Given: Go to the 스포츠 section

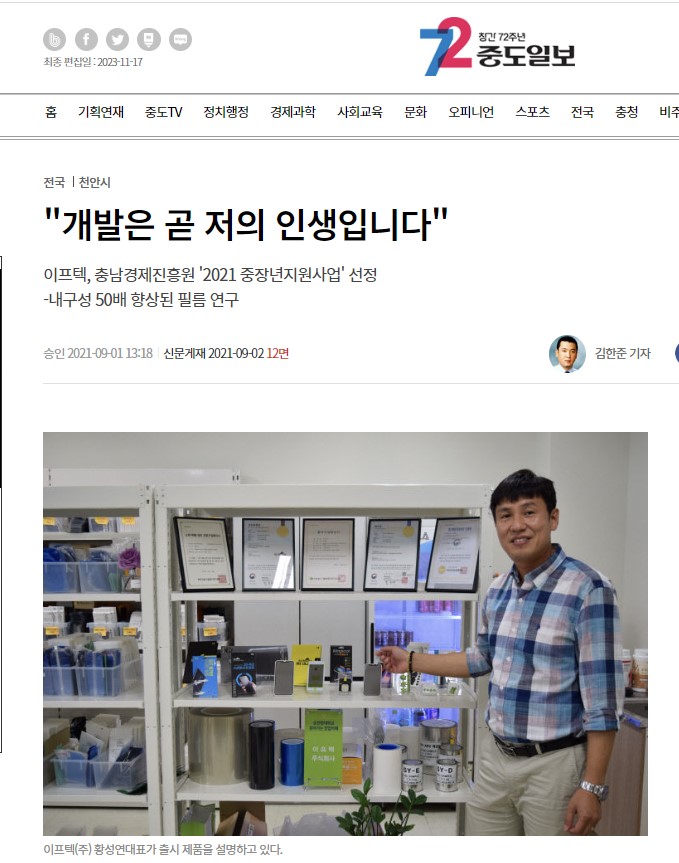Looking at the screenshot, I should click(532, 112).
